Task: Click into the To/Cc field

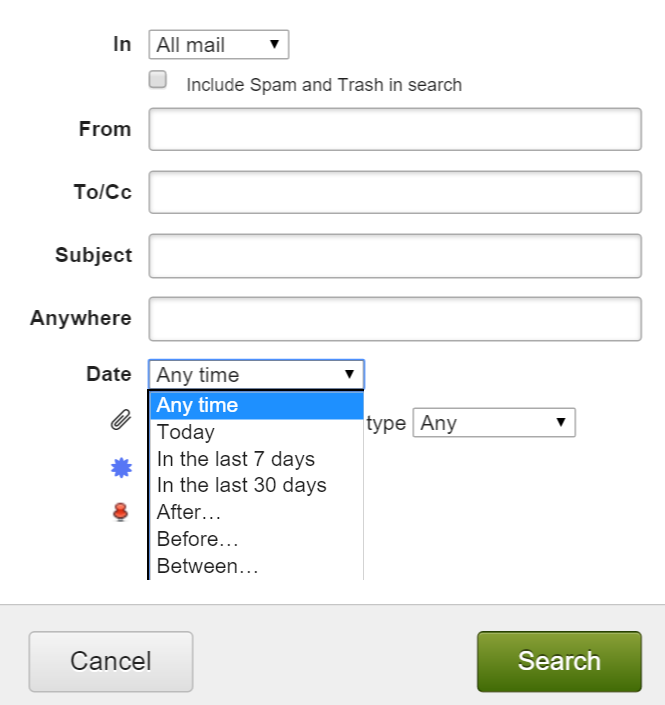Action: 395,192
